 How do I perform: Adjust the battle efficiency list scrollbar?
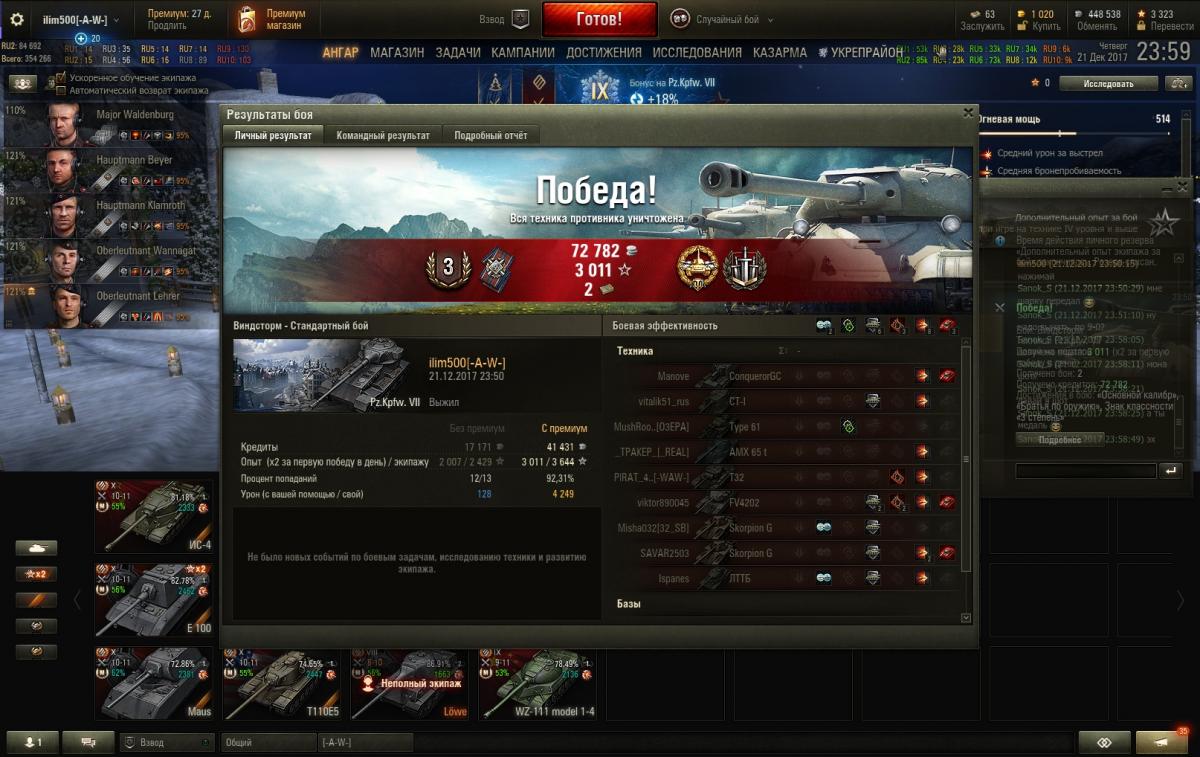pos(966,459)
